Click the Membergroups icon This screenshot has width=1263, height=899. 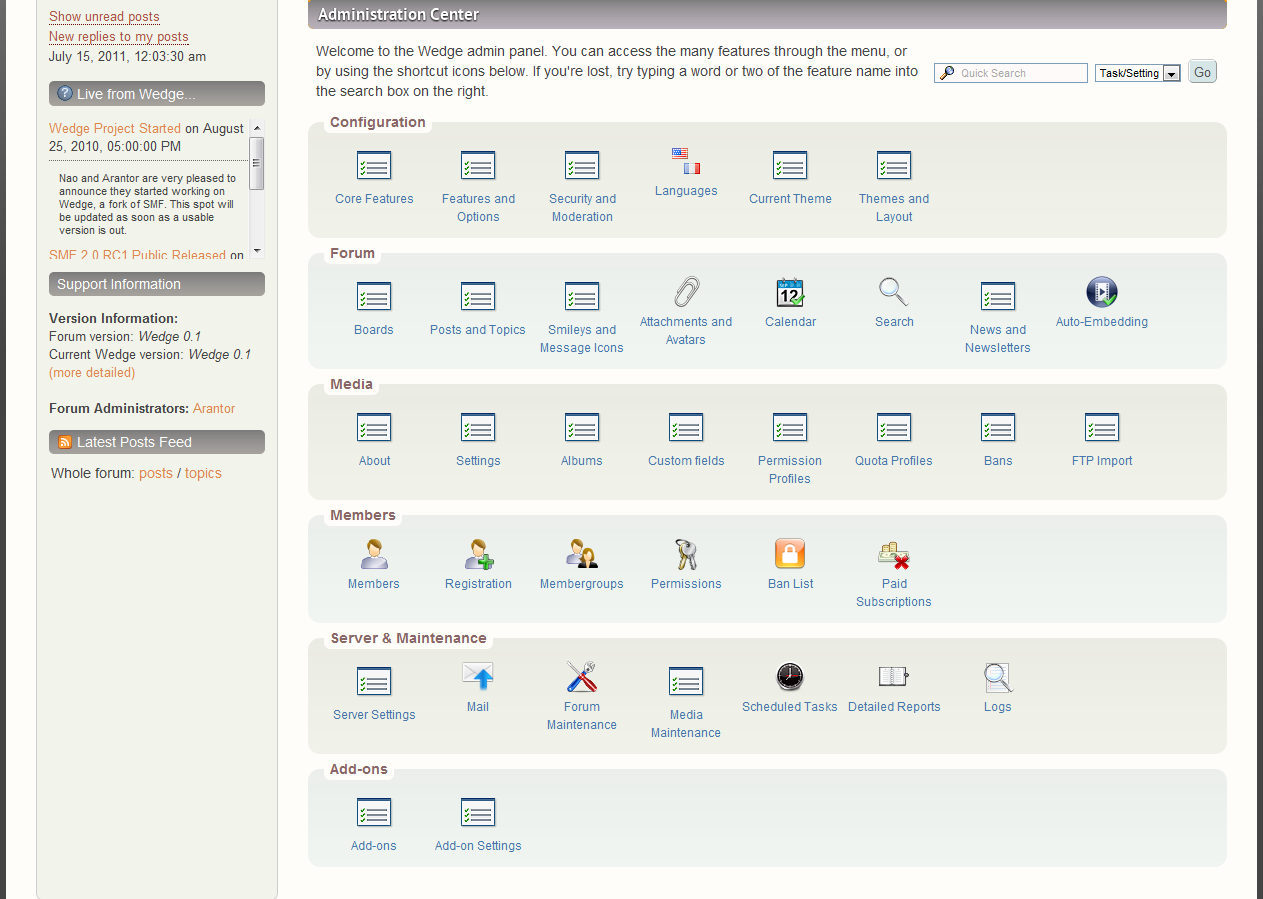pyautogui.click(x=582, y=554)
